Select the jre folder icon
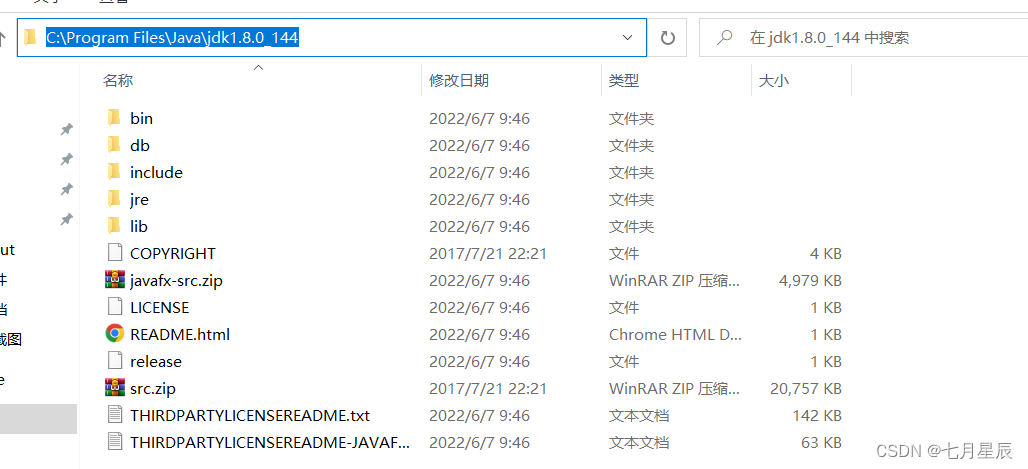This screenshot has width=1028, height=469. [x=114, y=199]
